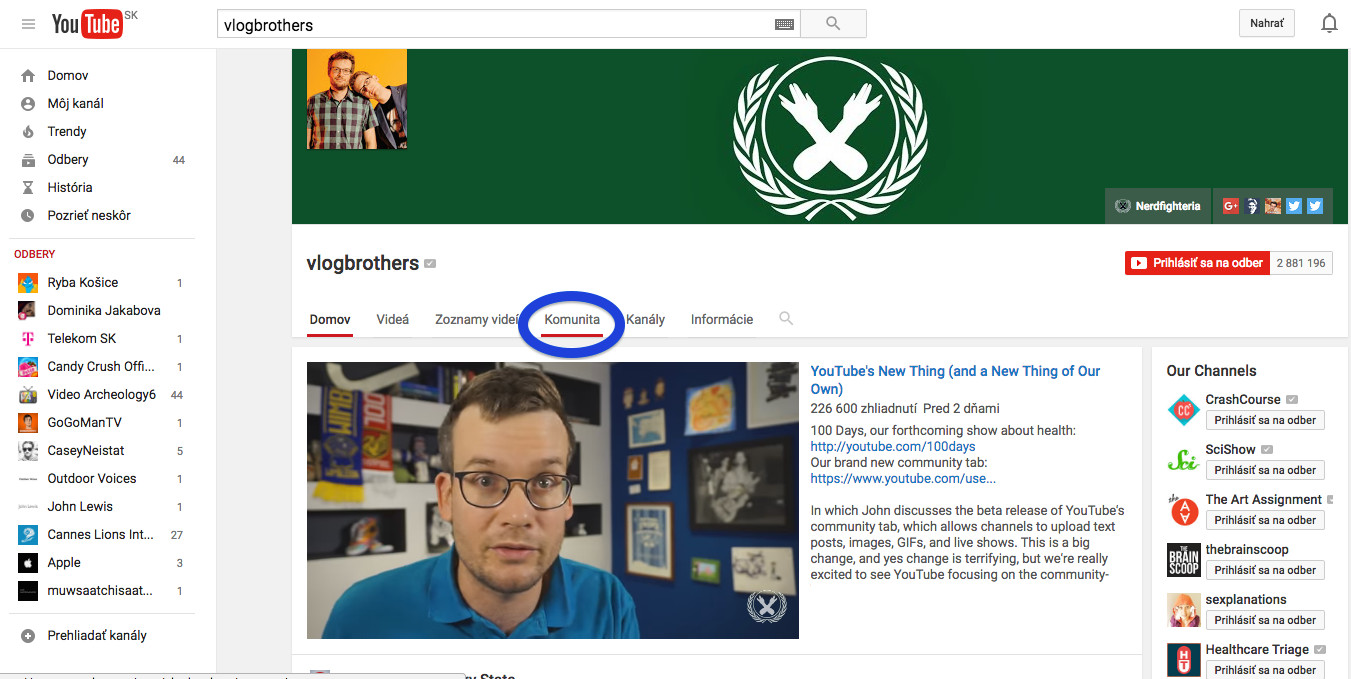The height and width of the screenshot is (679, 1351).
Task: Search the channel using the tab-bar magnifier
Action: 786,319
